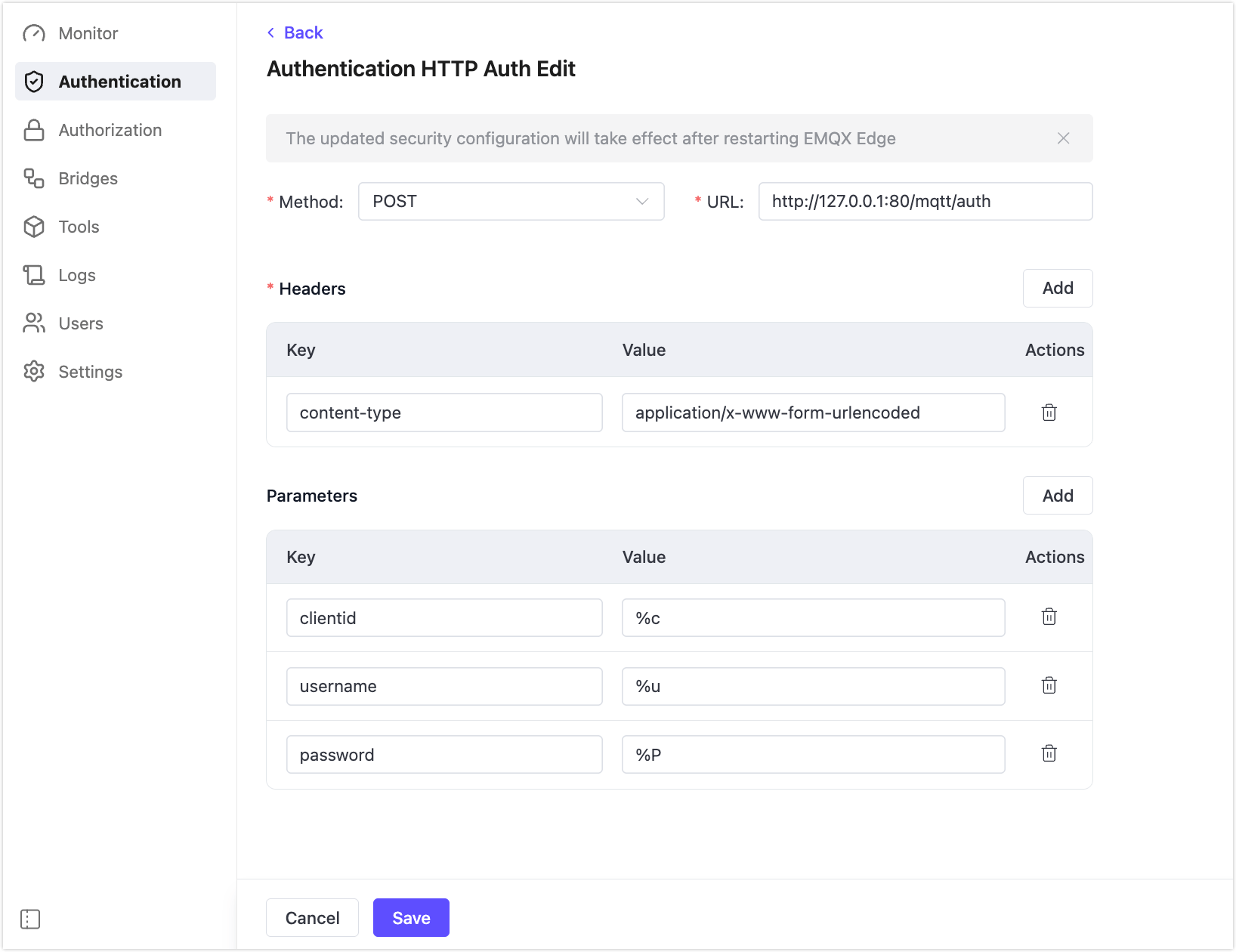Cancel editing HTTP auth

point(312,917)
